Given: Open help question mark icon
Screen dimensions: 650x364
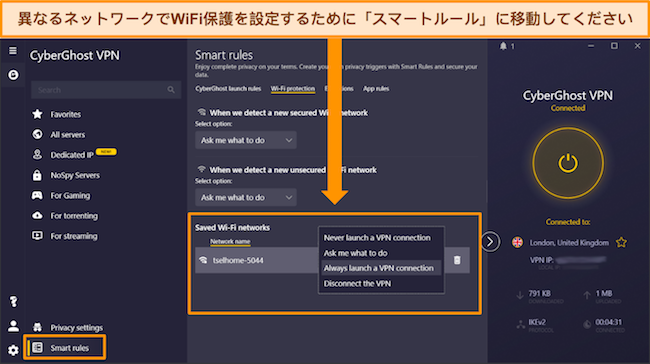Looking at the screenshot, I should click(x=13, y=301).
